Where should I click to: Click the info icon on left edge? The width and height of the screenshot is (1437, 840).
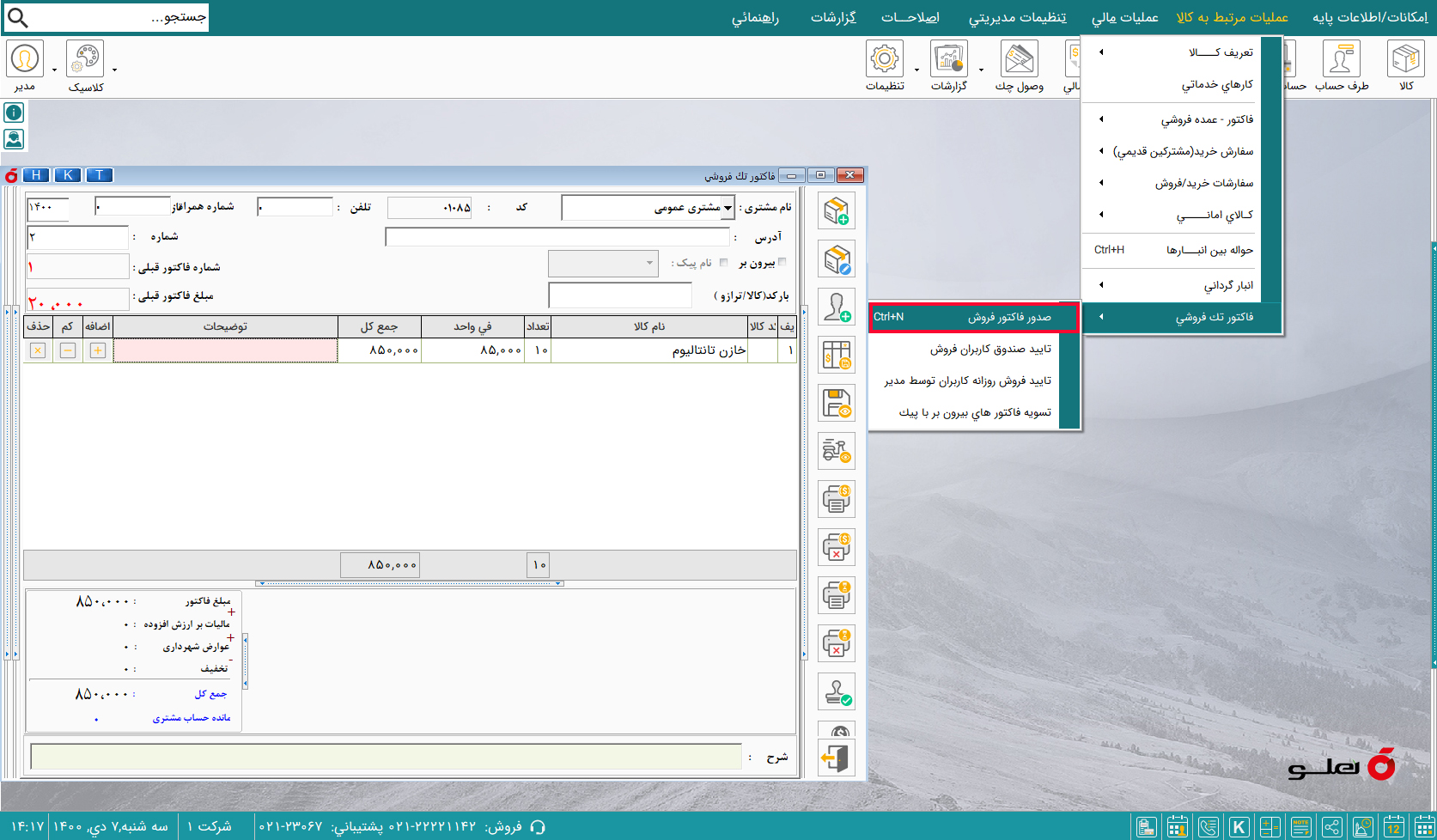pos(14,113)
